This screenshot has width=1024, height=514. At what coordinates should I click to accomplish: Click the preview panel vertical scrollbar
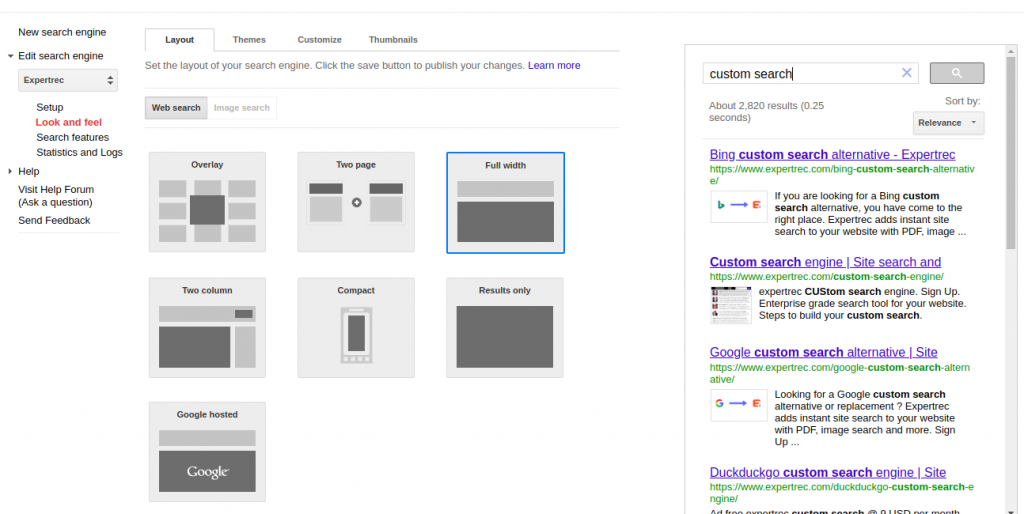[1012, 152]
